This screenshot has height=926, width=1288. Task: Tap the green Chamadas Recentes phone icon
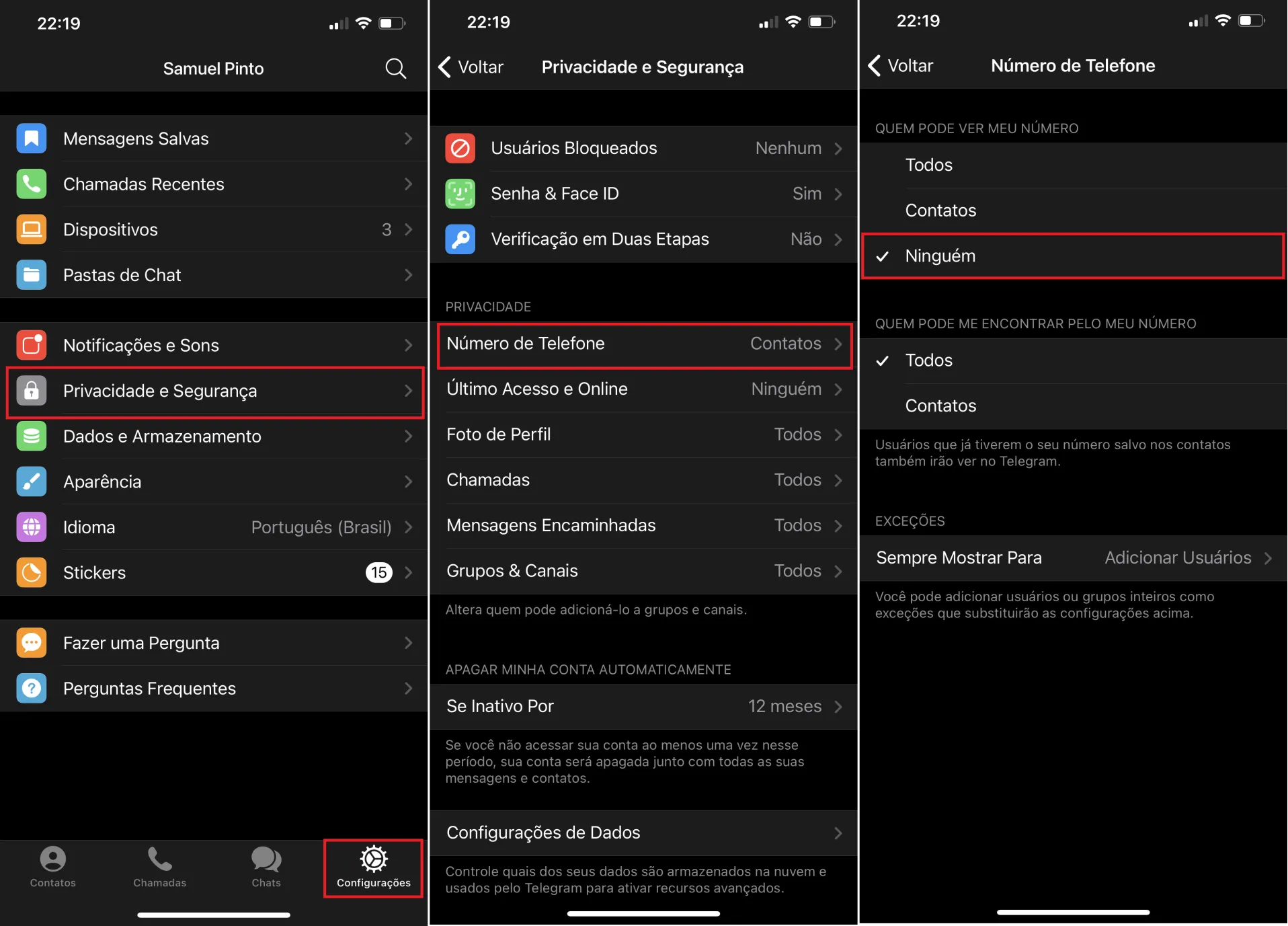32,184
